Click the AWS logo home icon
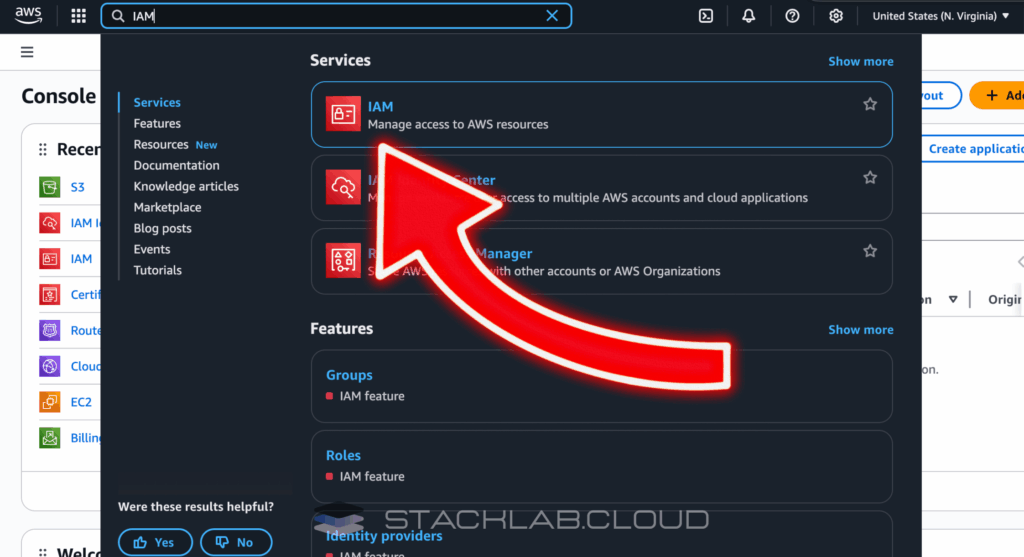The height and width of the screenshot is (557, 1024). [x=28, y=15]
